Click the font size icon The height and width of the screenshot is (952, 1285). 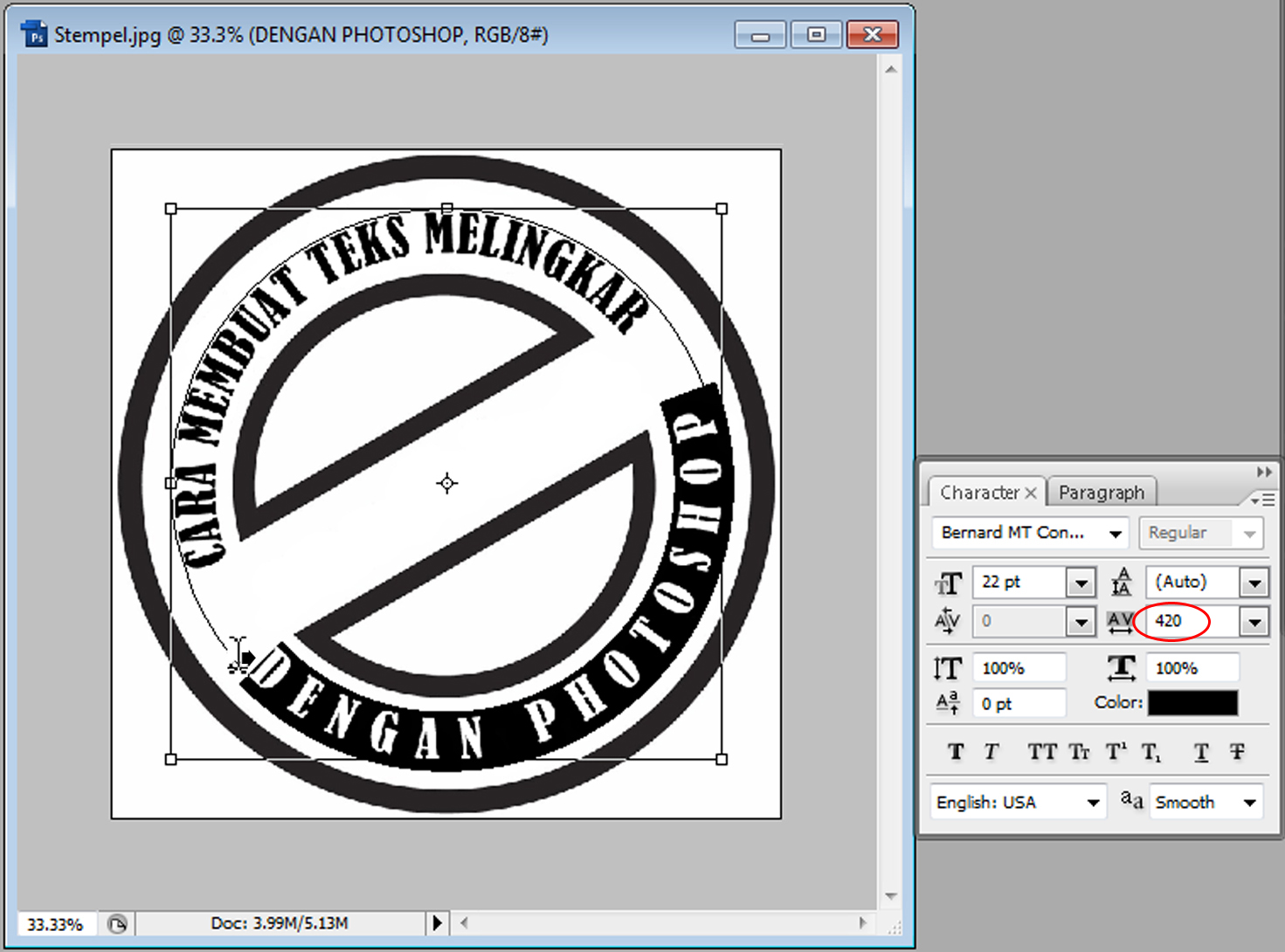pyautogui.click(x=949, y=583)
